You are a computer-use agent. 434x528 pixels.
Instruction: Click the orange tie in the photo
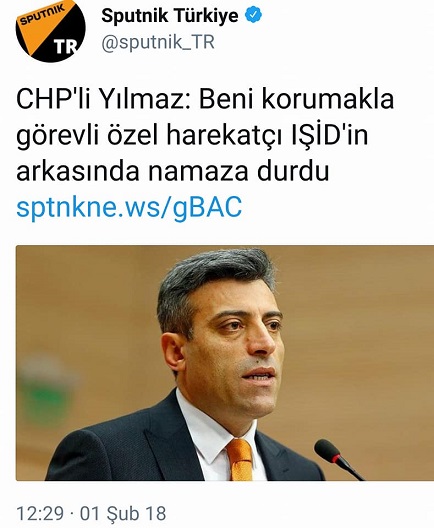[240, 459]
